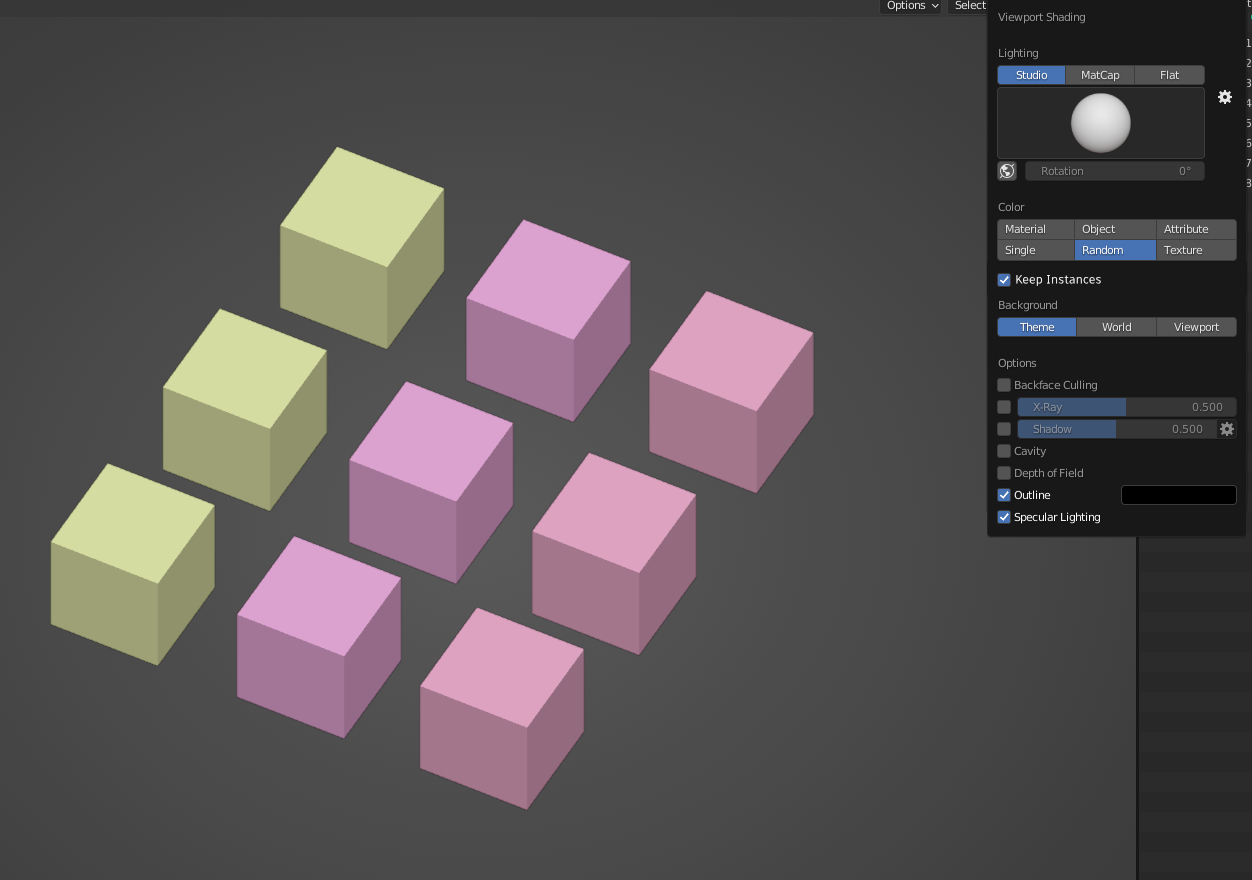Open the Outline color swatch

click(1179, 495)
